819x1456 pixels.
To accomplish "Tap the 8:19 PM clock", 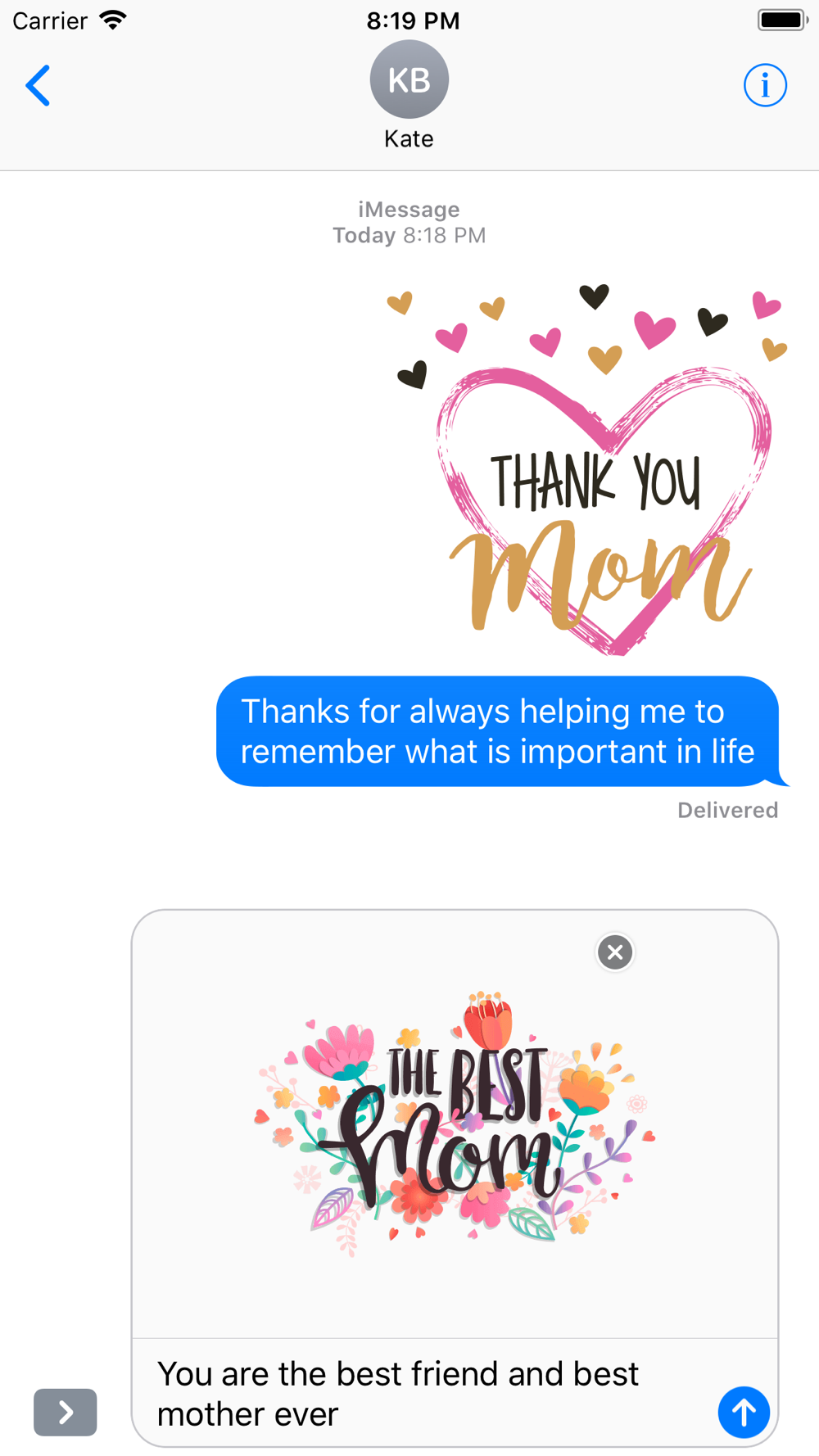I will click(x=413, y=20).
